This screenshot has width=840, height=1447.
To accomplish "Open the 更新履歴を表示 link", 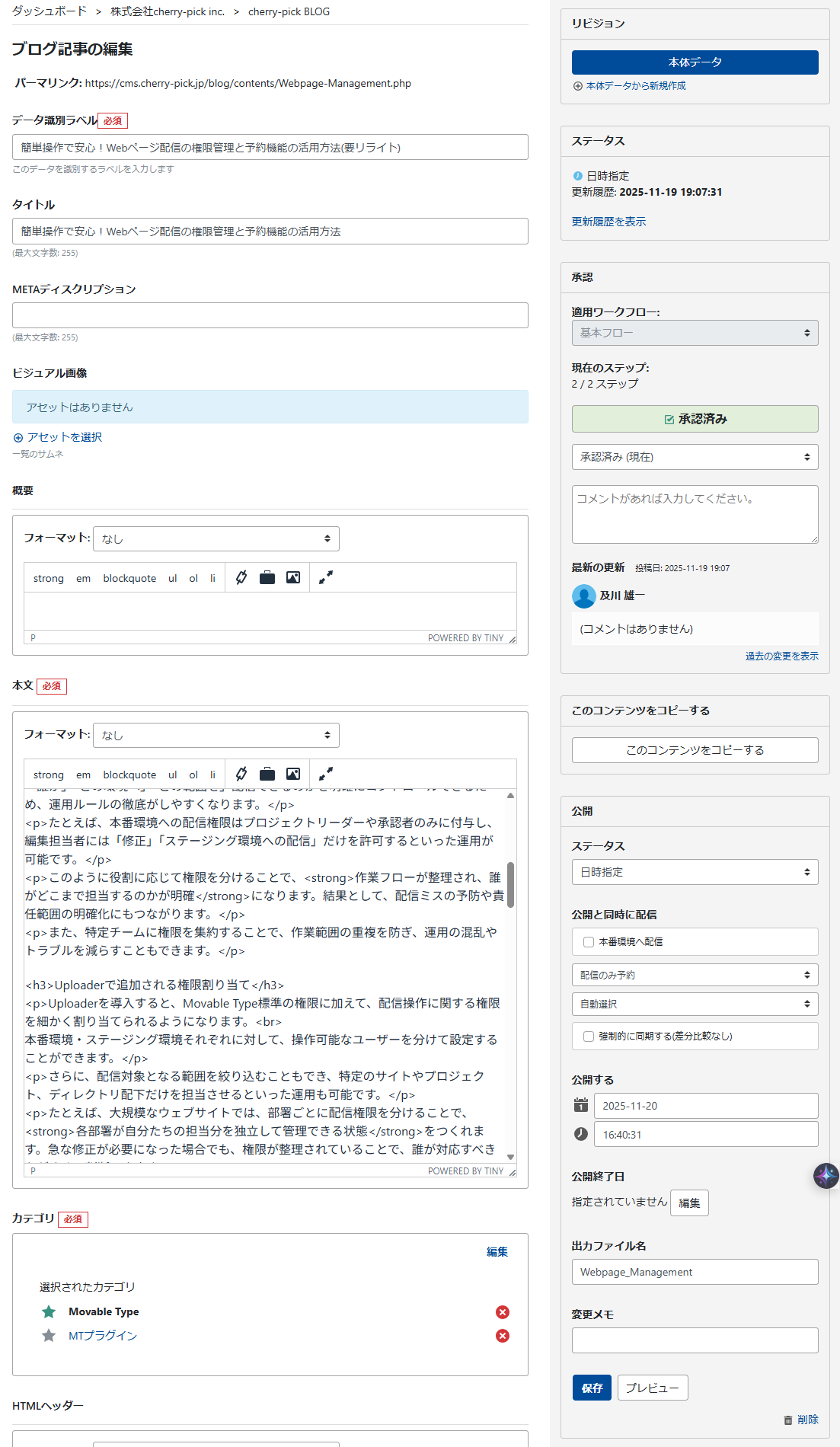I will [x=608, y=222].
